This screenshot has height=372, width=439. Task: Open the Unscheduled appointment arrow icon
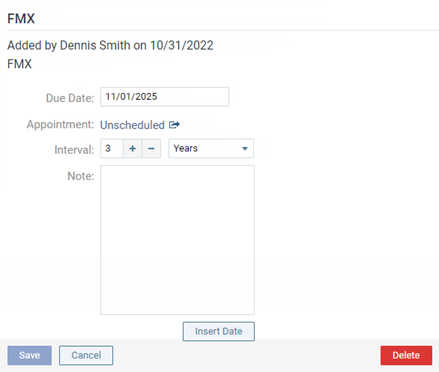tap(174, 125)
